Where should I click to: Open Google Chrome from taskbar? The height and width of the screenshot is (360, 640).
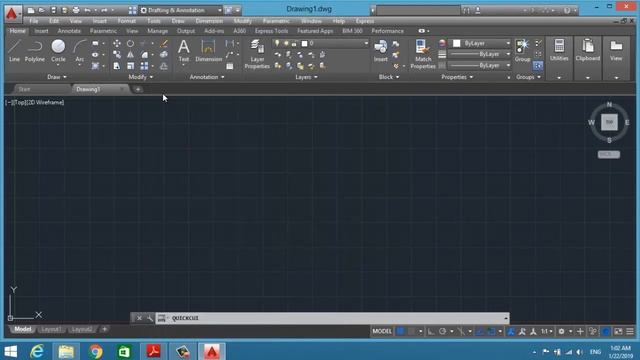(x=96, y=351)
